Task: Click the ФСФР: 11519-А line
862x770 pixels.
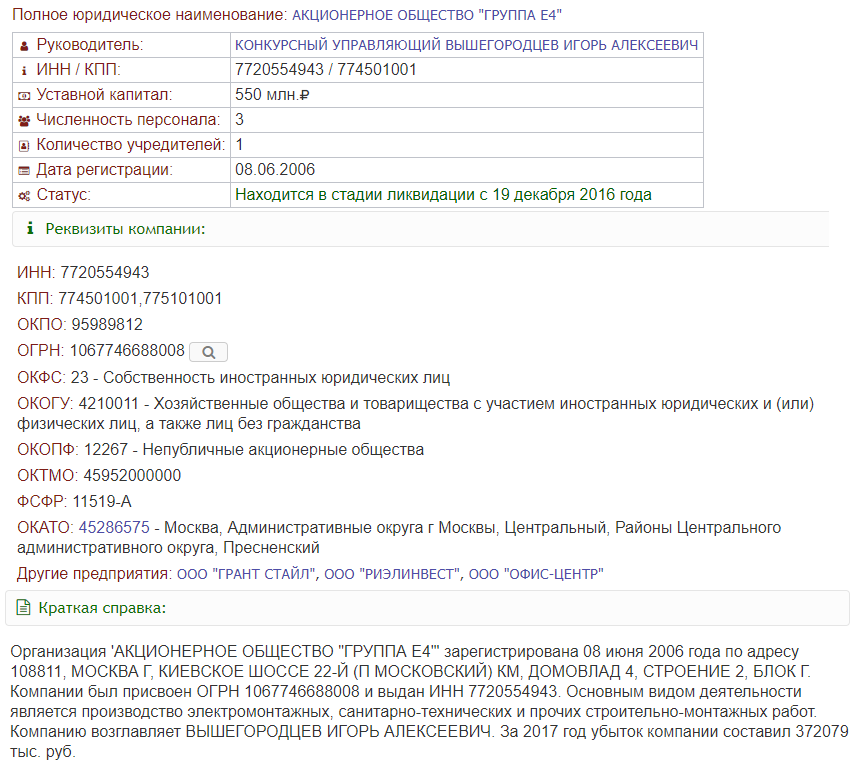Action: click(74, 501)
